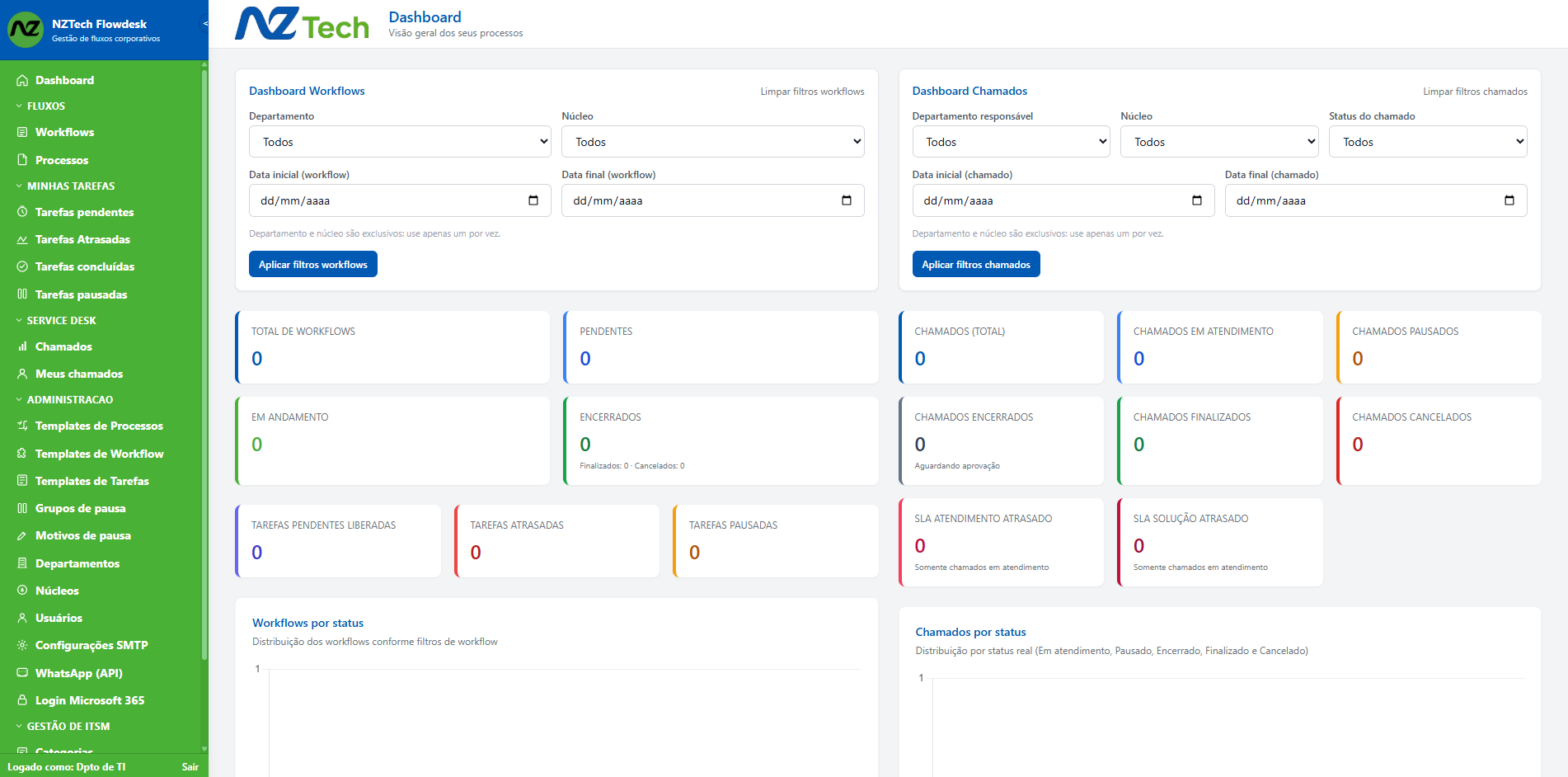Screen dimensions: 1568x777
Task: Open Processos from the sidebar
Action: click(x=62, y=160)
